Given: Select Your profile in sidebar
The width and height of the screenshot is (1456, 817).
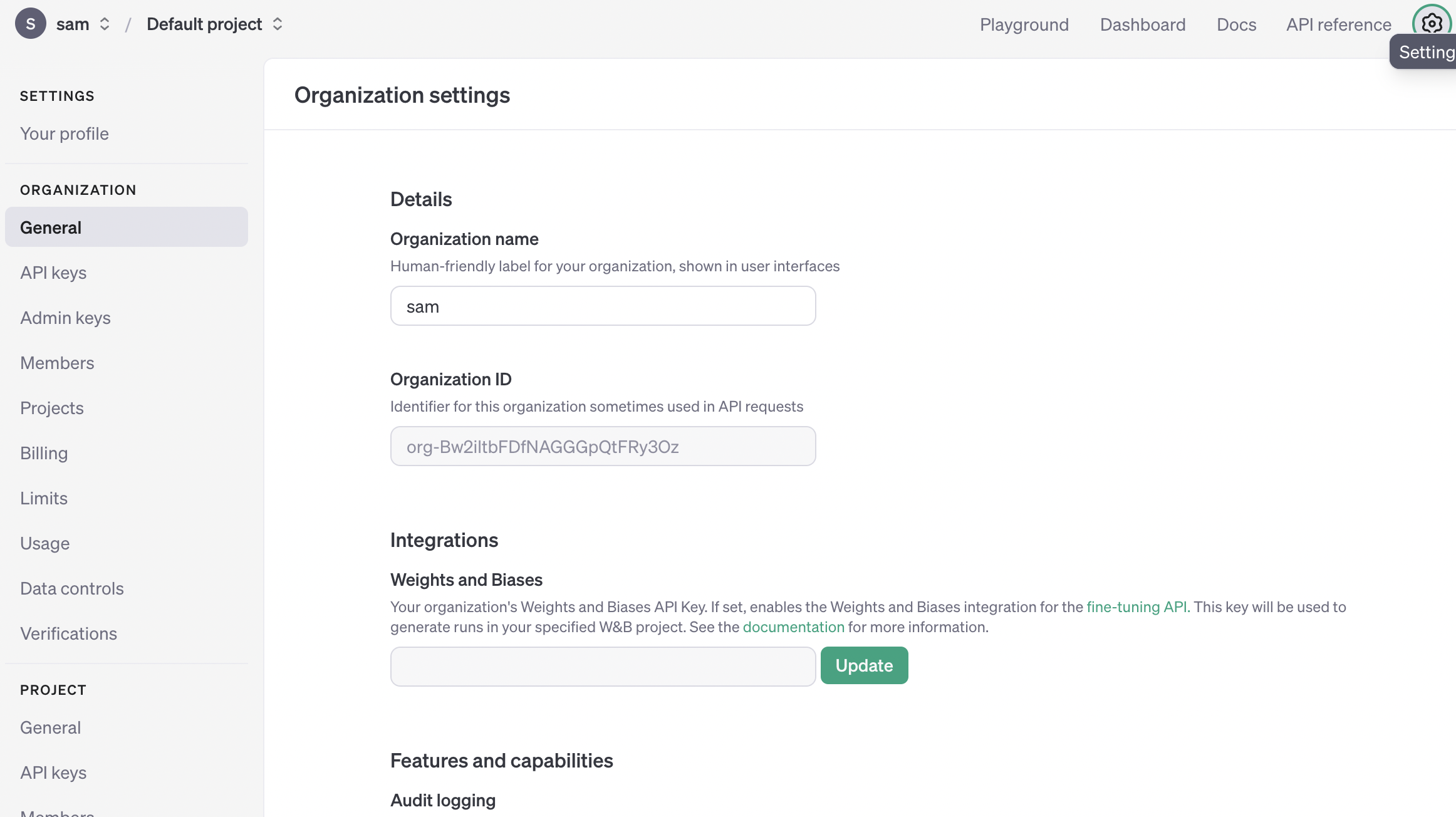Looking at the screenshot, I should pos(64,133).
